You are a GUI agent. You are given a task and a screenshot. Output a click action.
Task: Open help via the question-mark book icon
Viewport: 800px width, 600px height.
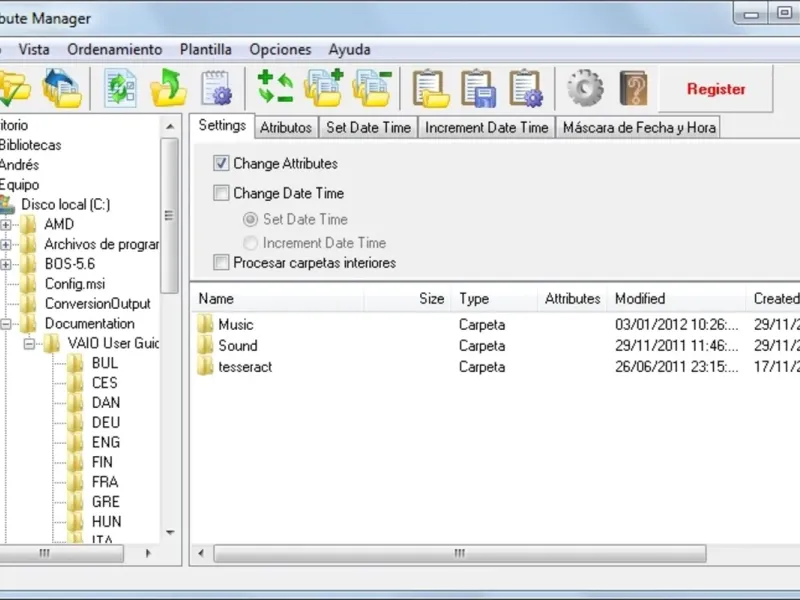(x=634, y=88)
